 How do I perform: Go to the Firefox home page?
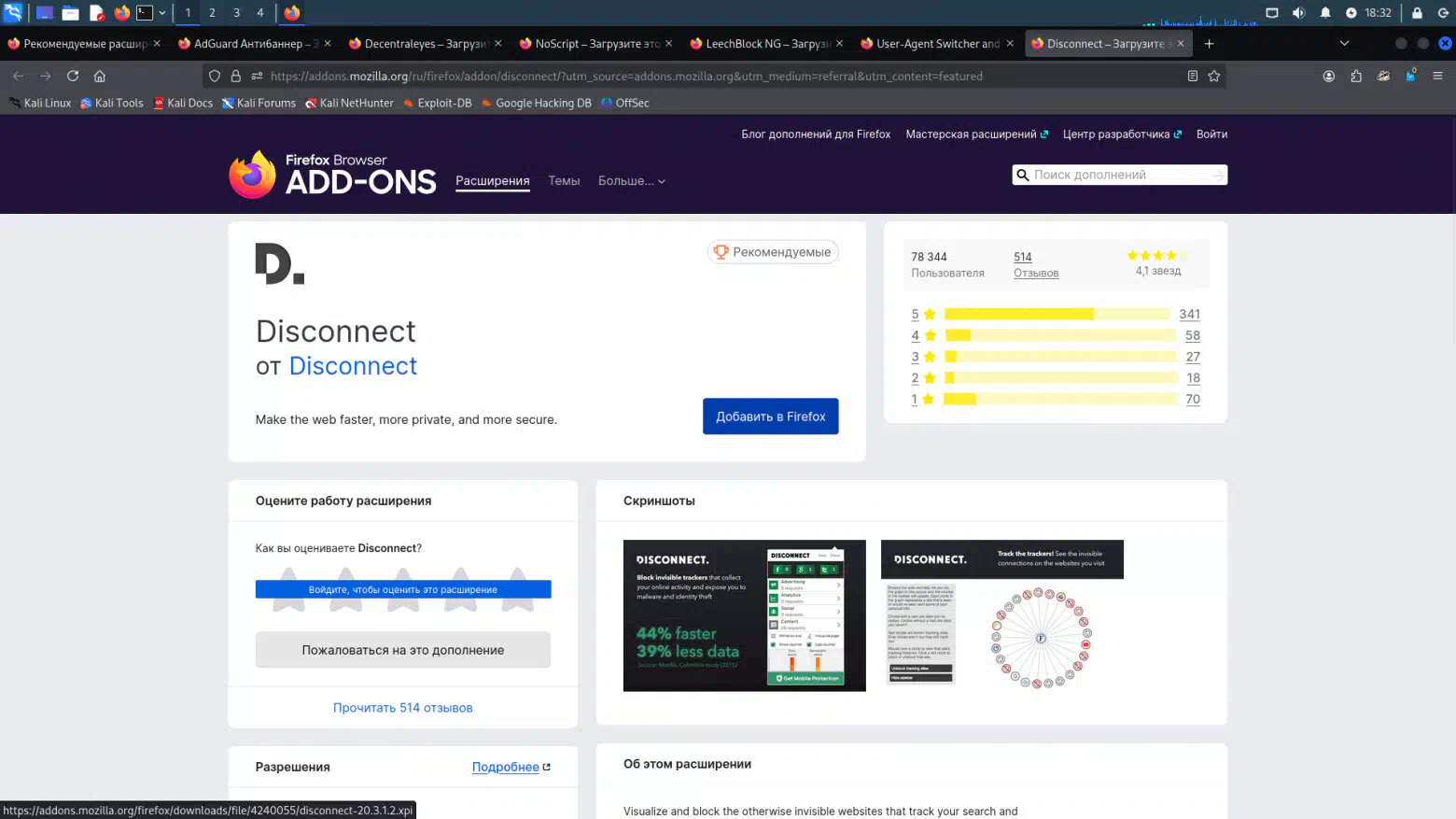[100, 77]
